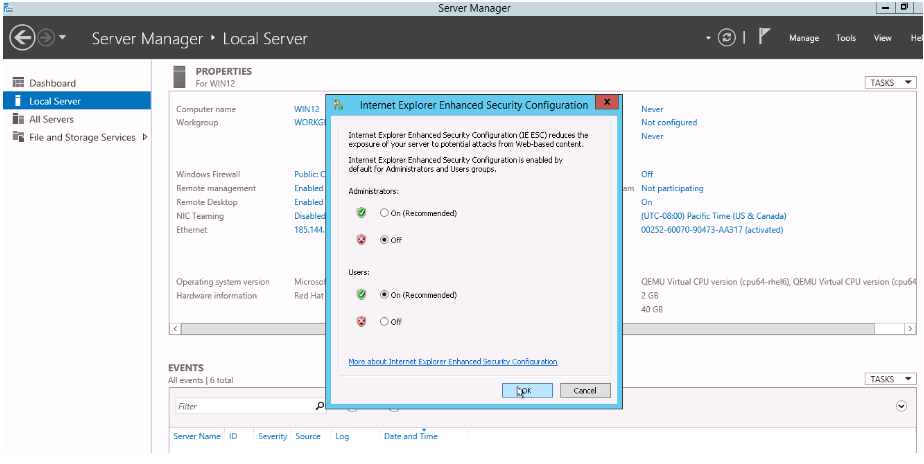Sort events by Source column

(x=308, y=436)
